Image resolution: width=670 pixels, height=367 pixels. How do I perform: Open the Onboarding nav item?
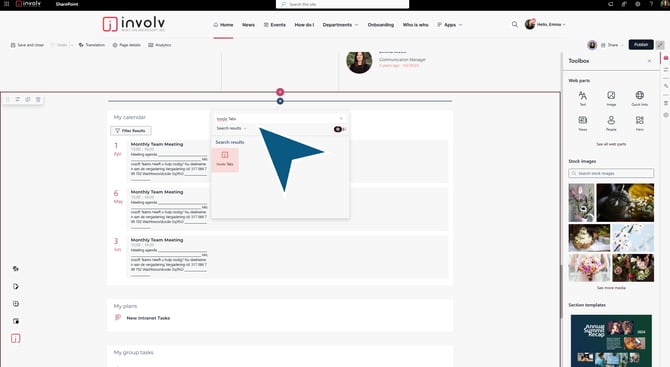coord(381,25)
